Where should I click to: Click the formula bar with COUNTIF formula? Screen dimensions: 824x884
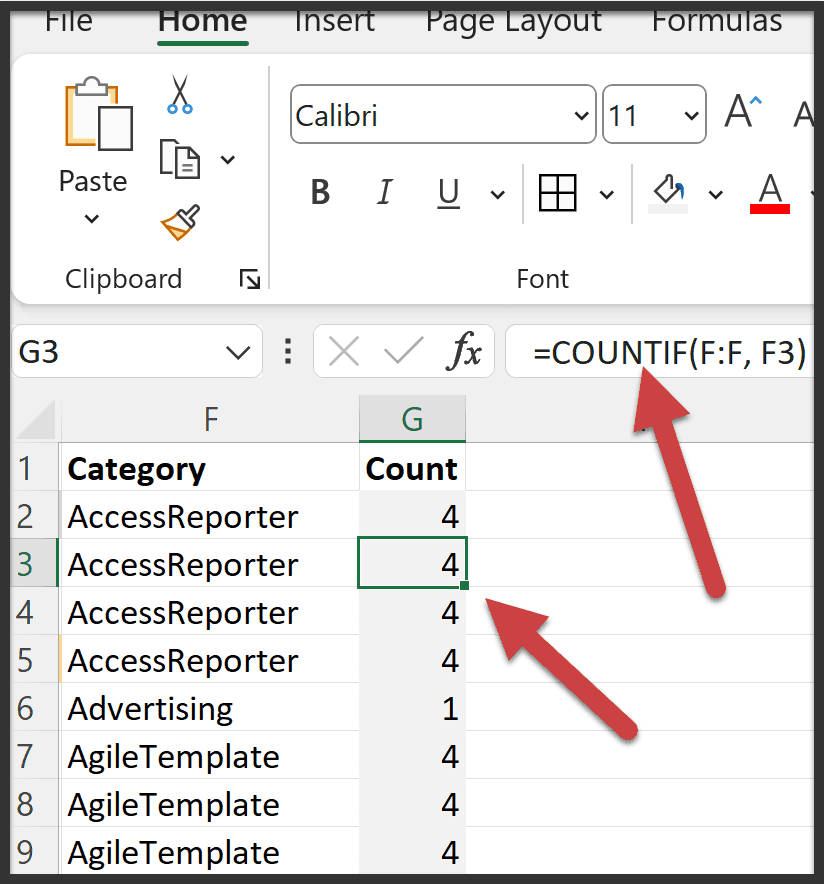click(x=668, y=353)
